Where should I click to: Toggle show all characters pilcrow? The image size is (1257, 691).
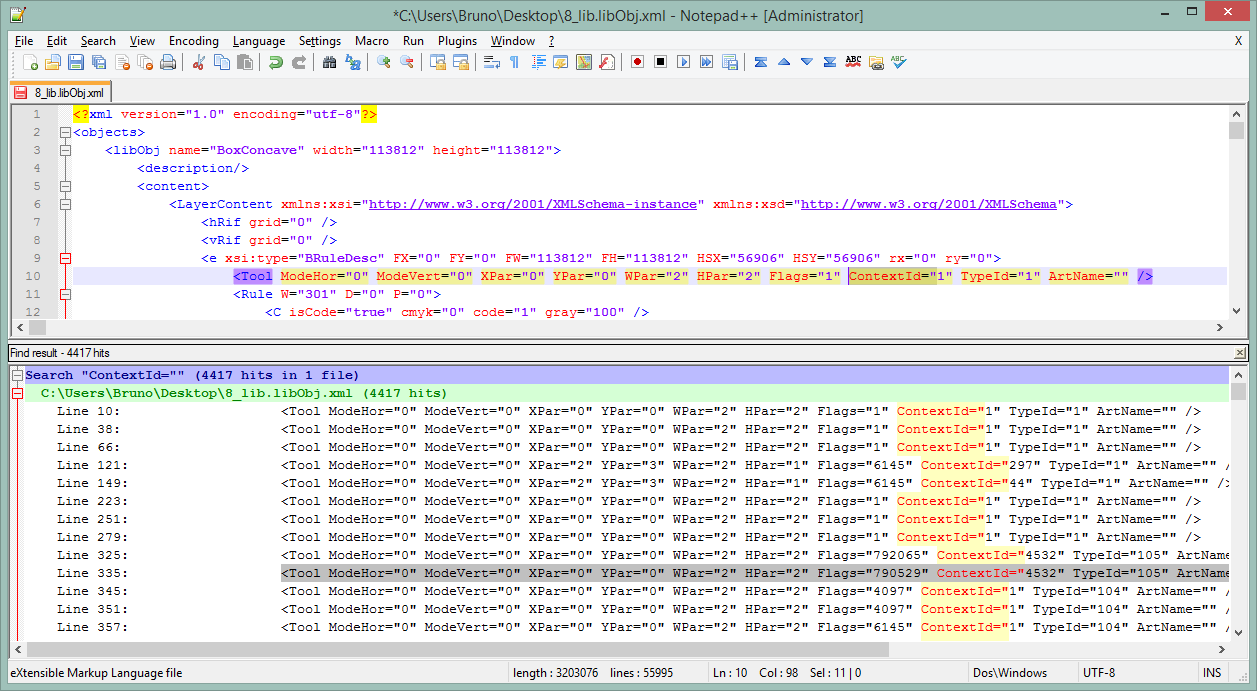pos(514,62)
